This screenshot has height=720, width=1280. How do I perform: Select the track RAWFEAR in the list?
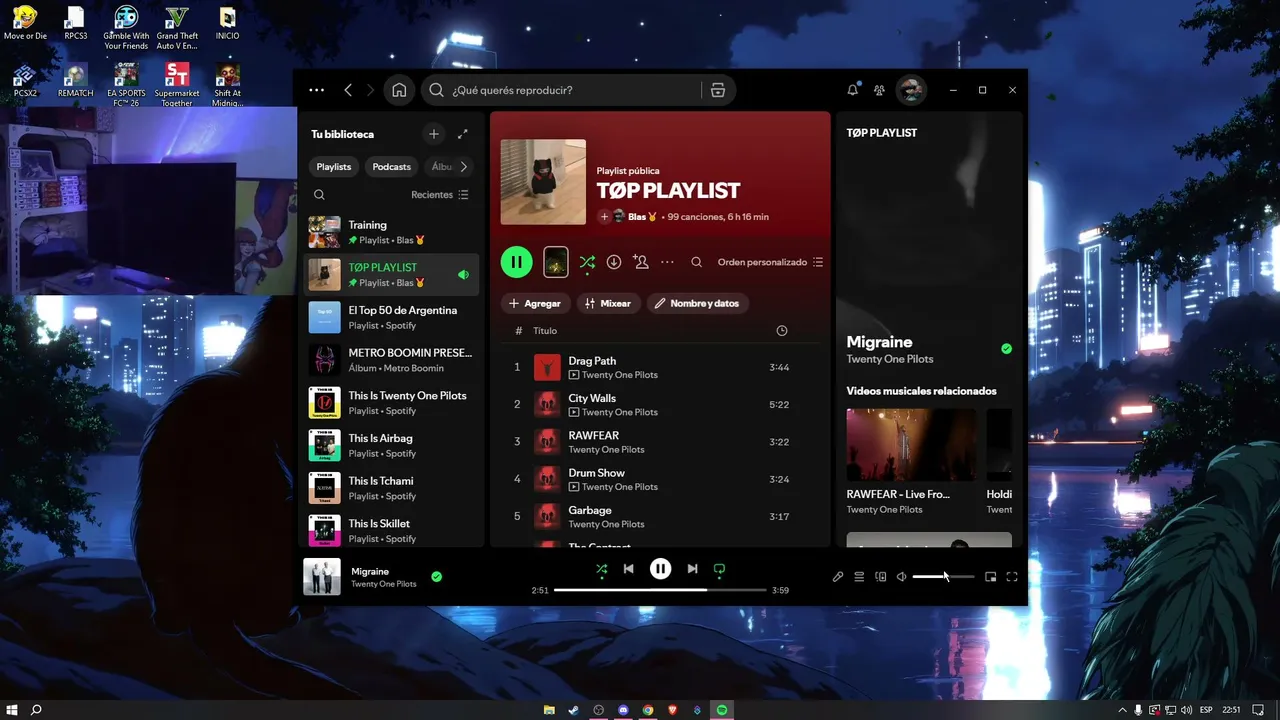pos(660,442)
